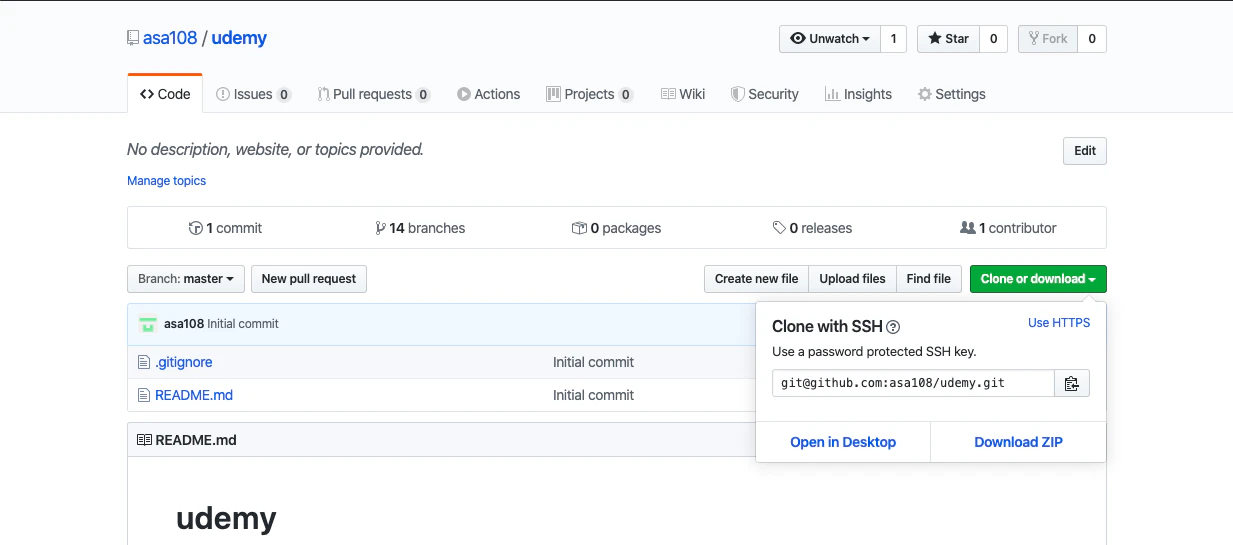Click the releases tag icon

(779, 228)
